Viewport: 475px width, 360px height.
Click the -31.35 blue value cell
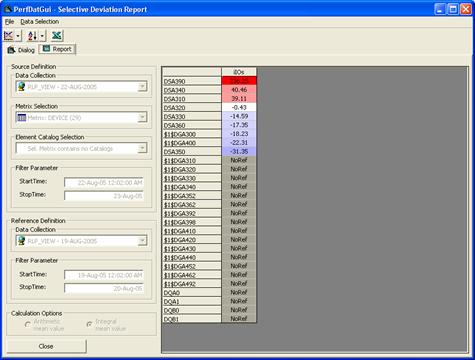pos(239,152)
